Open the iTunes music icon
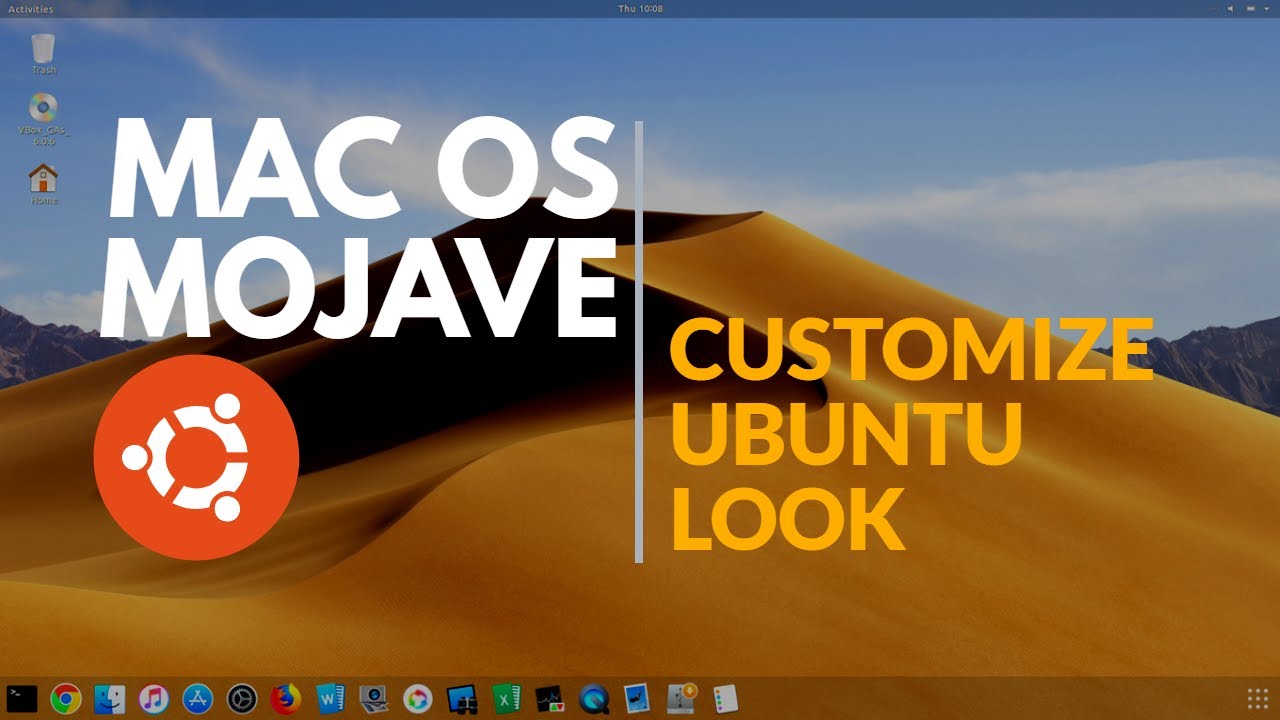This screenshot has width=1280, height=720. 153,698
